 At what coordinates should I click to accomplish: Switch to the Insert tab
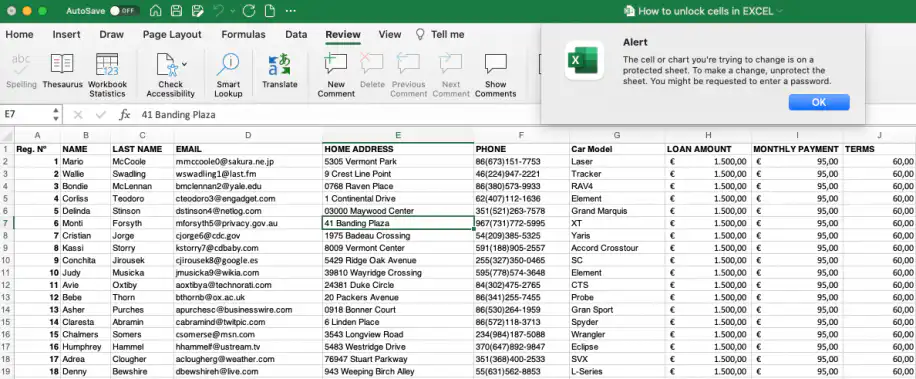[67, 34]
